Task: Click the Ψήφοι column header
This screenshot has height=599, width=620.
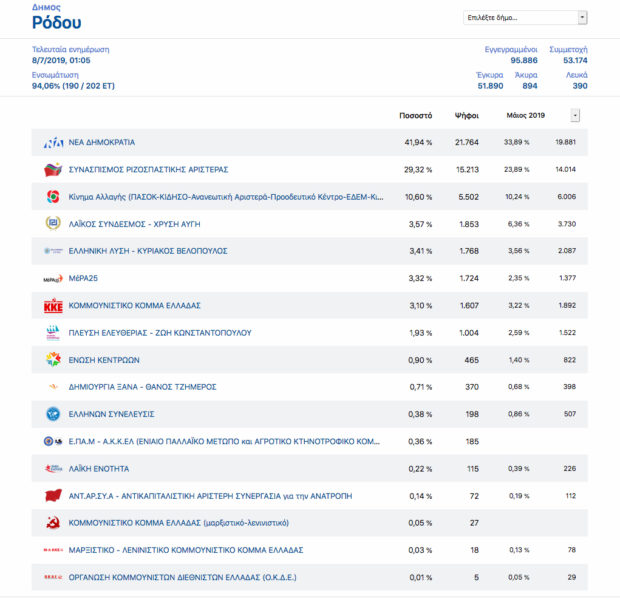Action: [x=467, y=115]
